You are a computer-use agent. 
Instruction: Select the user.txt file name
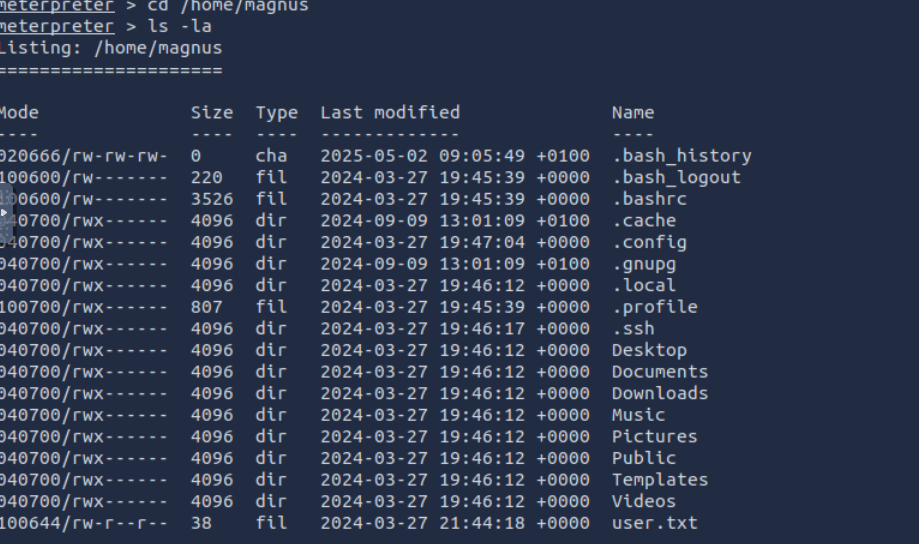click(655, 522)
